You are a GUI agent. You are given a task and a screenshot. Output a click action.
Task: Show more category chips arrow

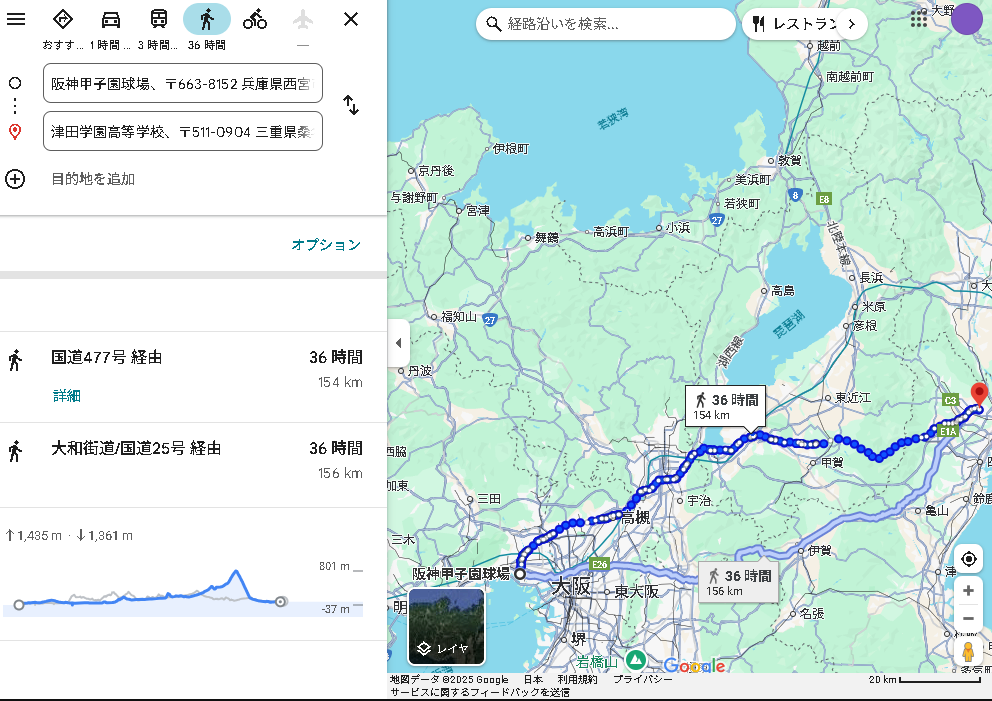[x=852, y=24]
